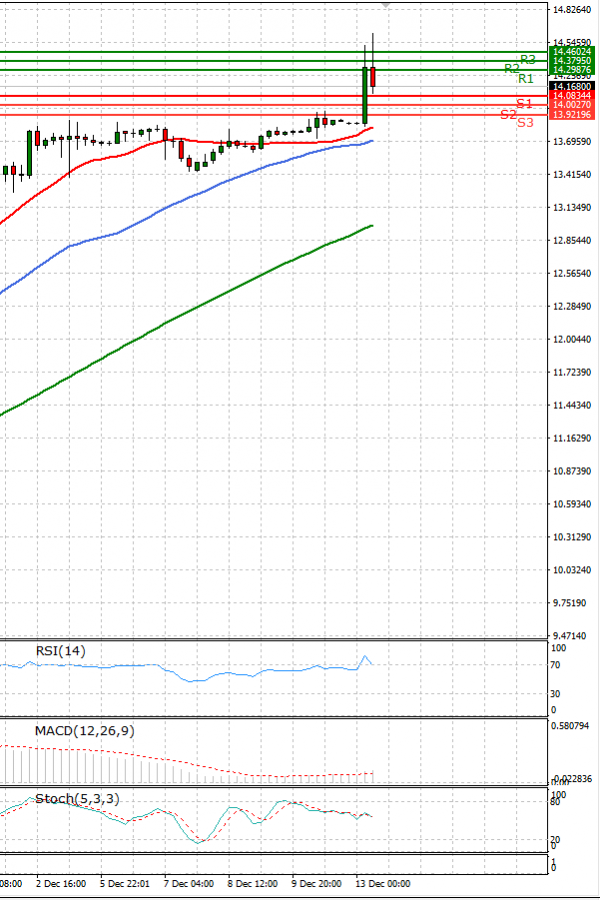Click the 12.85440 price axis value
Viewport: 600px width, 900px height.
pos(572,240)
